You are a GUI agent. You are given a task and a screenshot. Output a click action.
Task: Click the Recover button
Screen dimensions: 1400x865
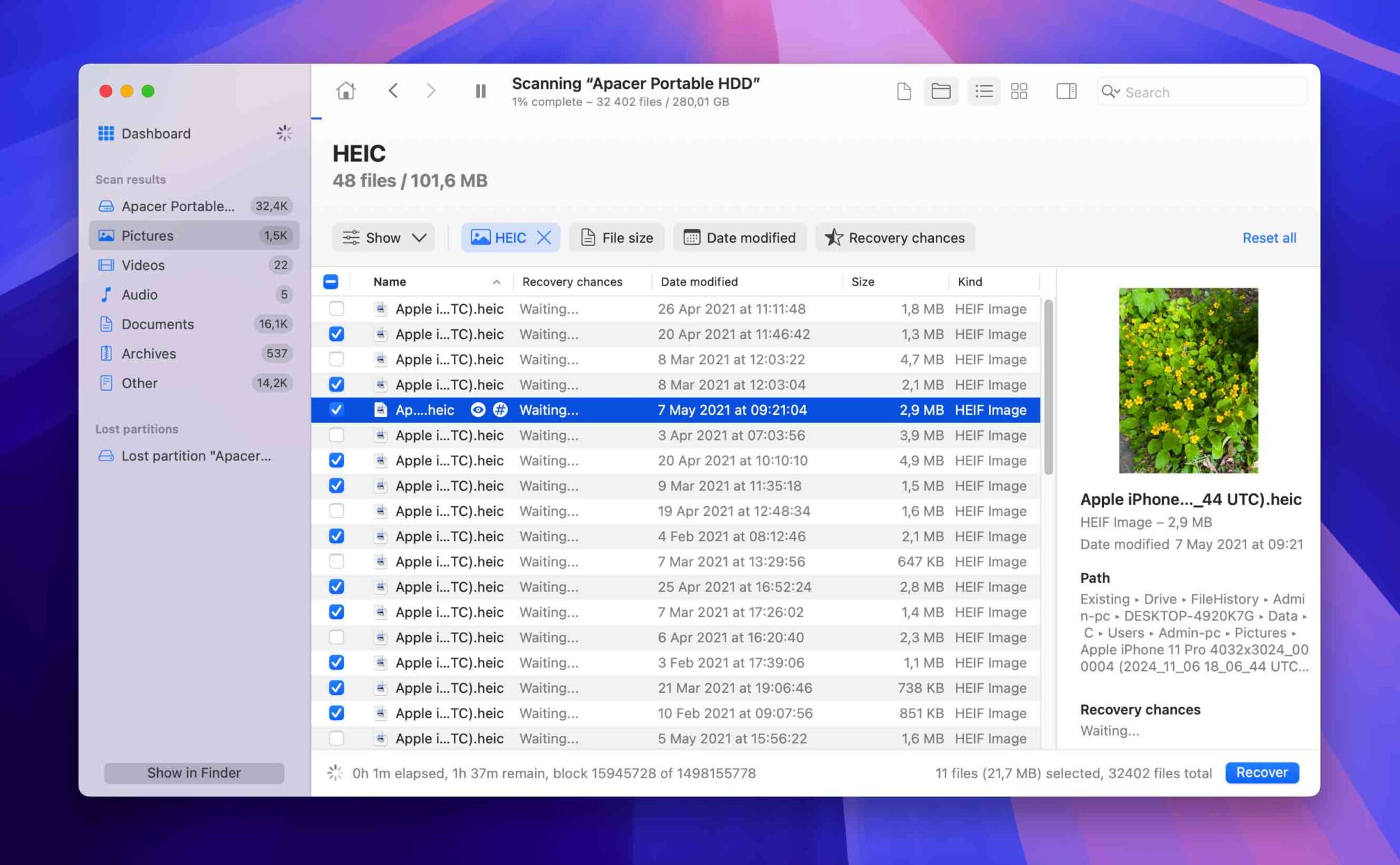(x=1262, y=773)
